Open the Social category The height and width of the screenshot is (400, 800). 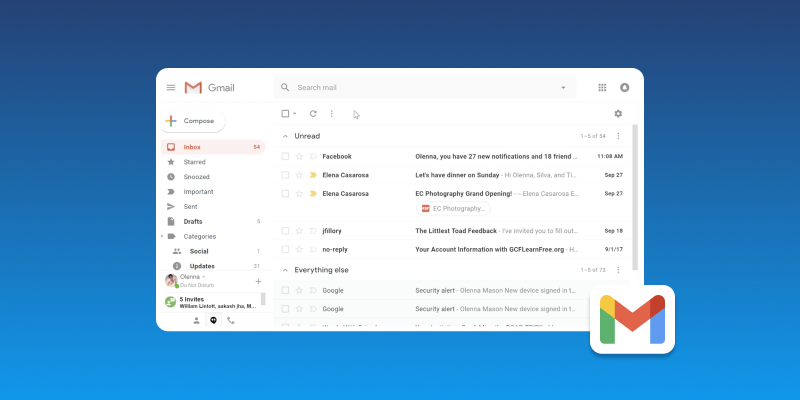point(213,252)
